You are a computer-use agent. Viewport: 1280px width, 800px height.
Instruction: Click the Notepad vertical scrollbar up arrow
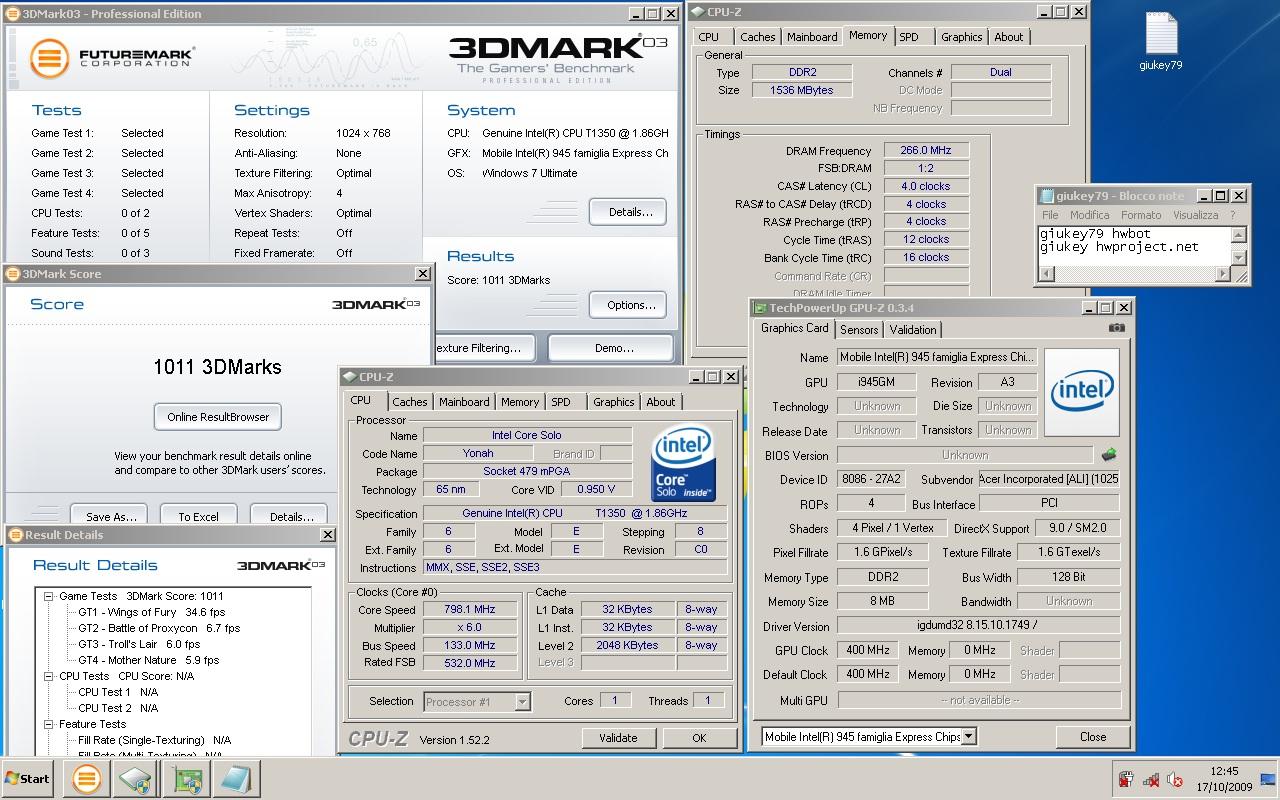tap(1239, 235)
